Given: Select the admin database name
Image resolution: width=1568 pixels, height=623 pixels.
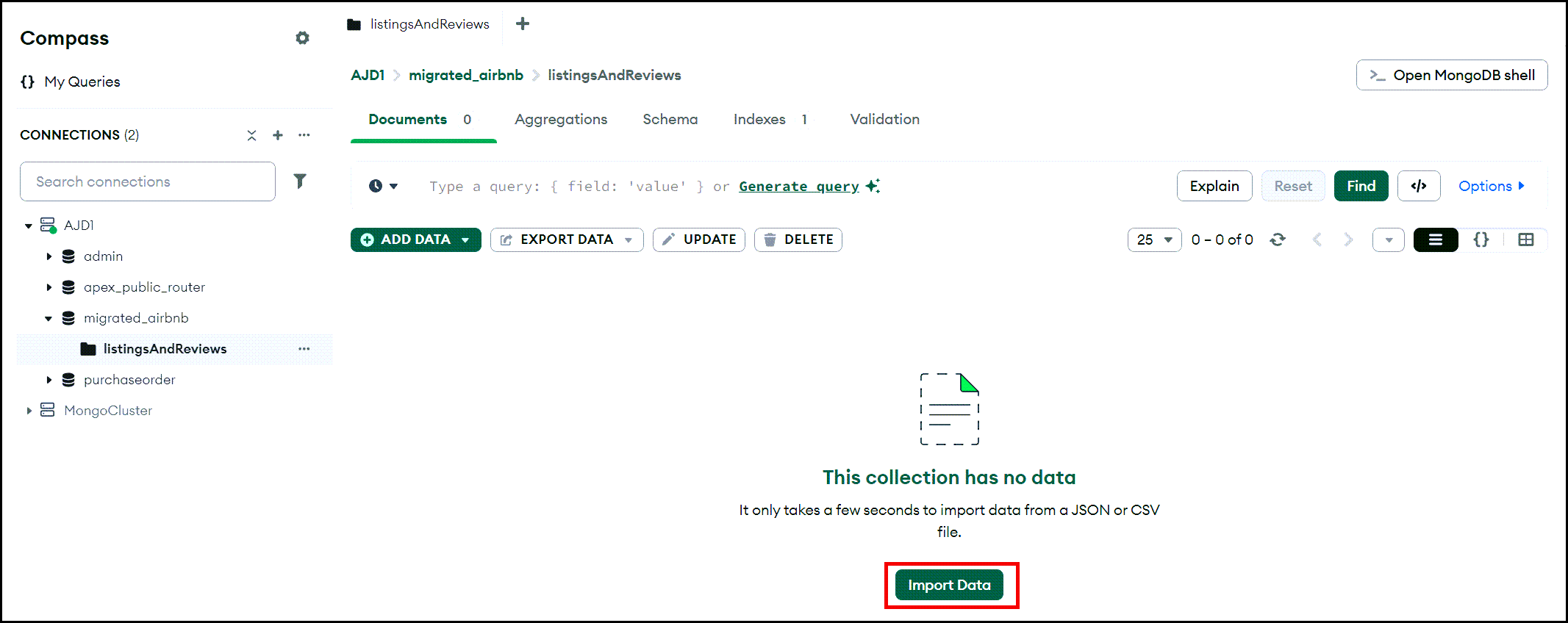Looking at the screenshot, I should point(103,256).
